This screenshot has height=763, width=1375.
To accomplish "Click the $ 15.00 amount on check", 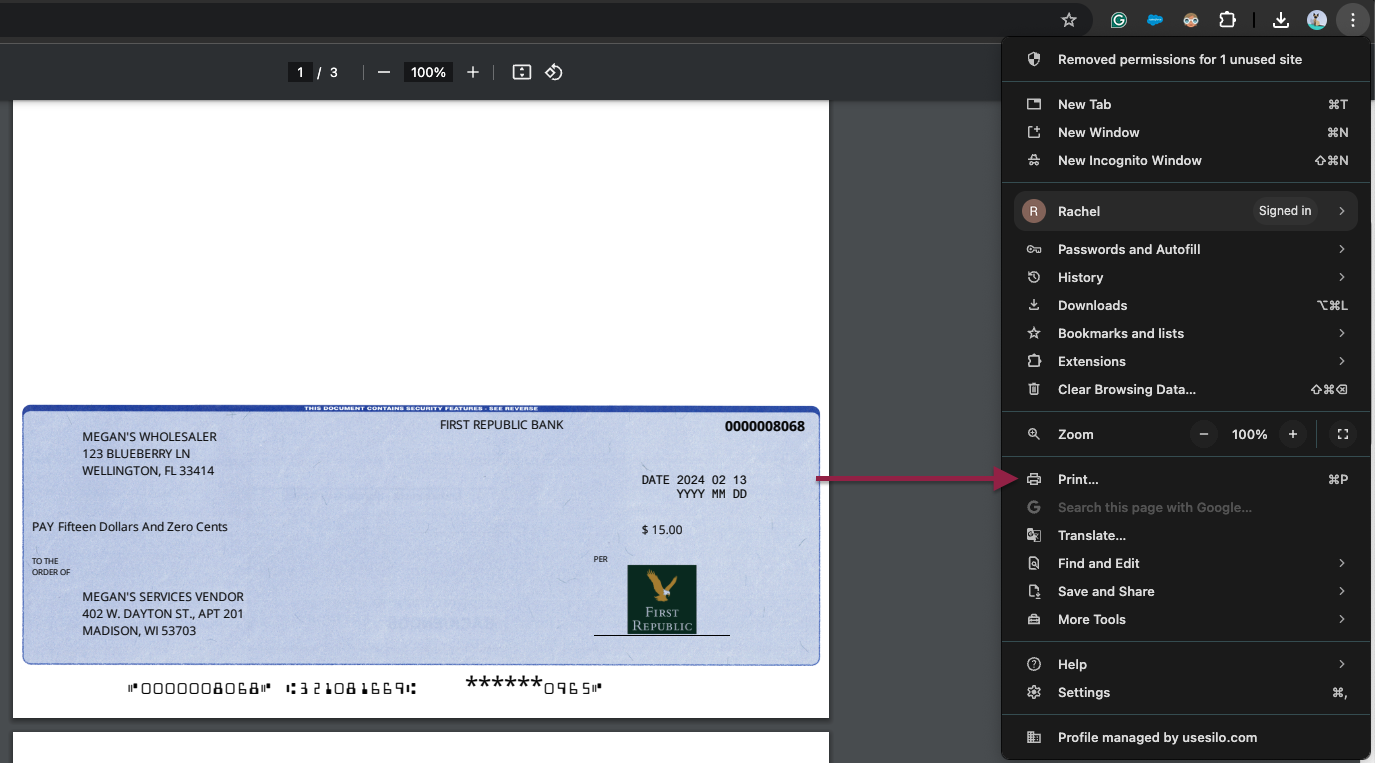I will click(x=662, y=529).
